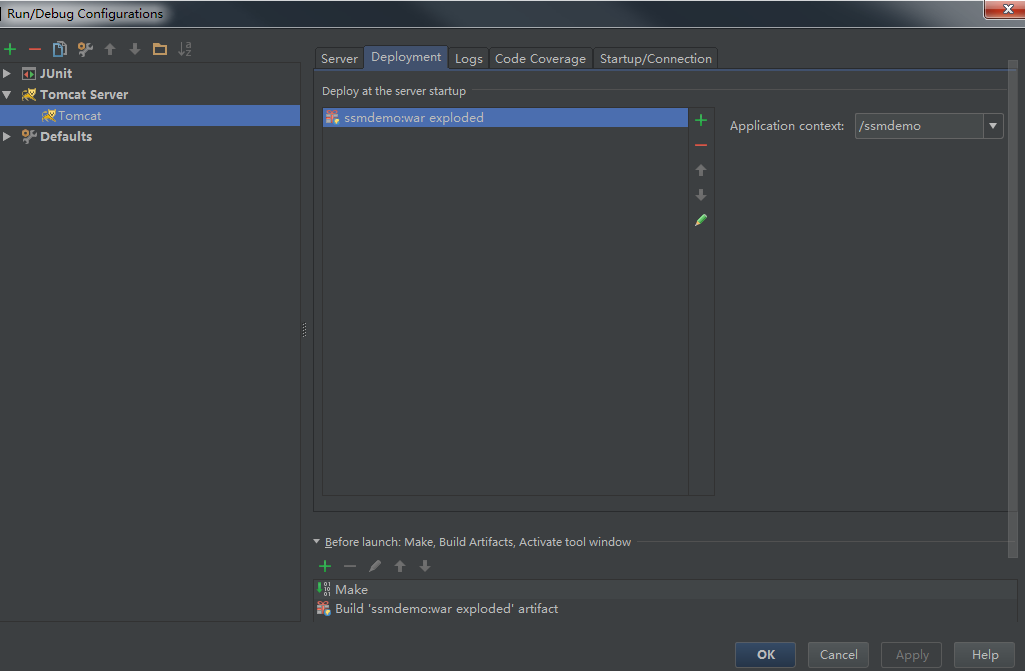The image size is (1025, 671).
Task: Add new configuration with green plus
Action: [10, 49]
